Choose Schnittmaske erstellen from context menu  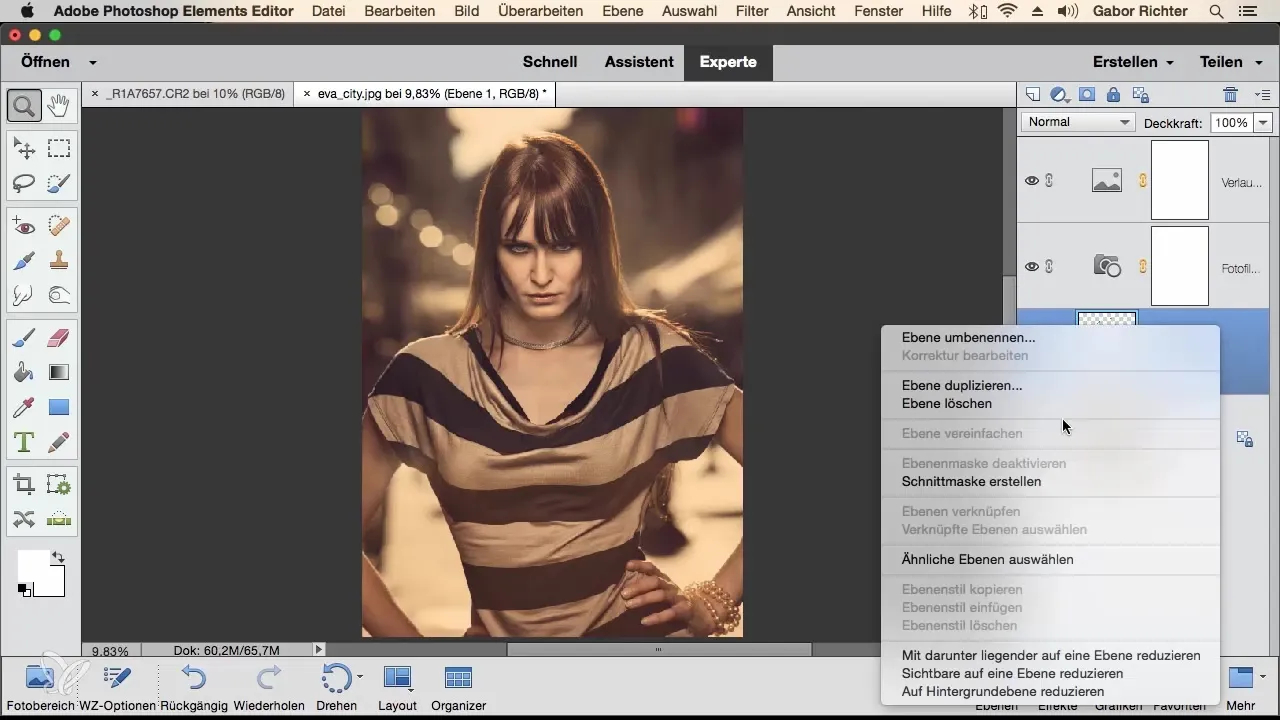click(x=971, y=481)
